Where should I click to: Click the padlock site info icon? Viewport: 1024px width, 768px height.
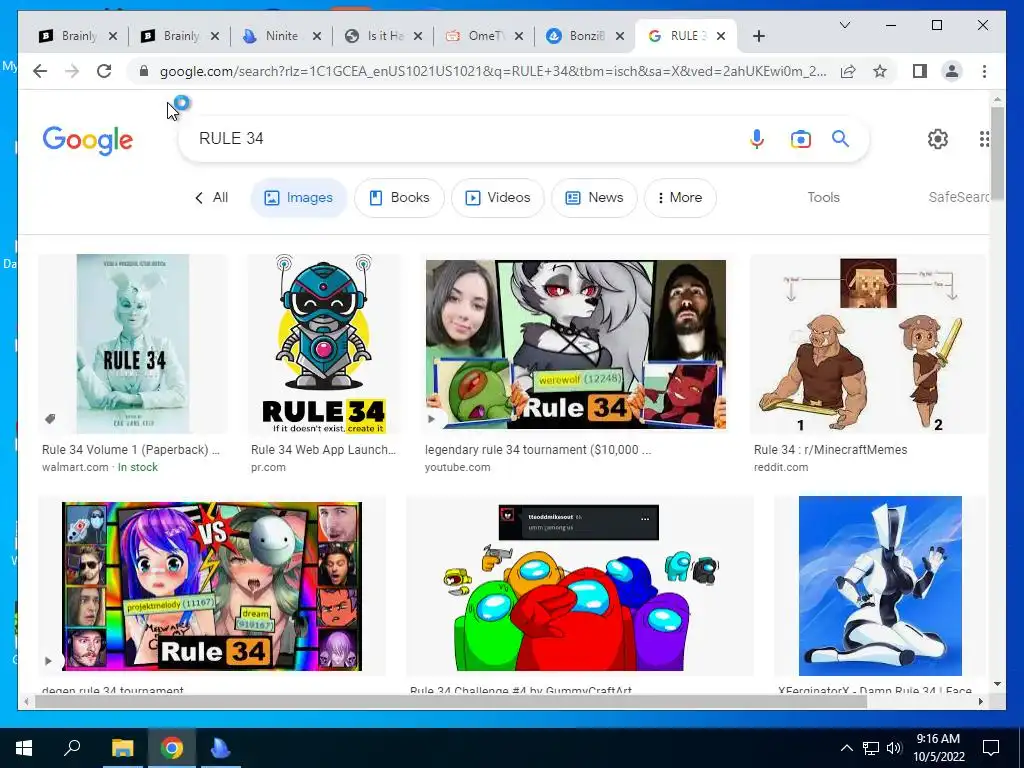coord(144,71)
